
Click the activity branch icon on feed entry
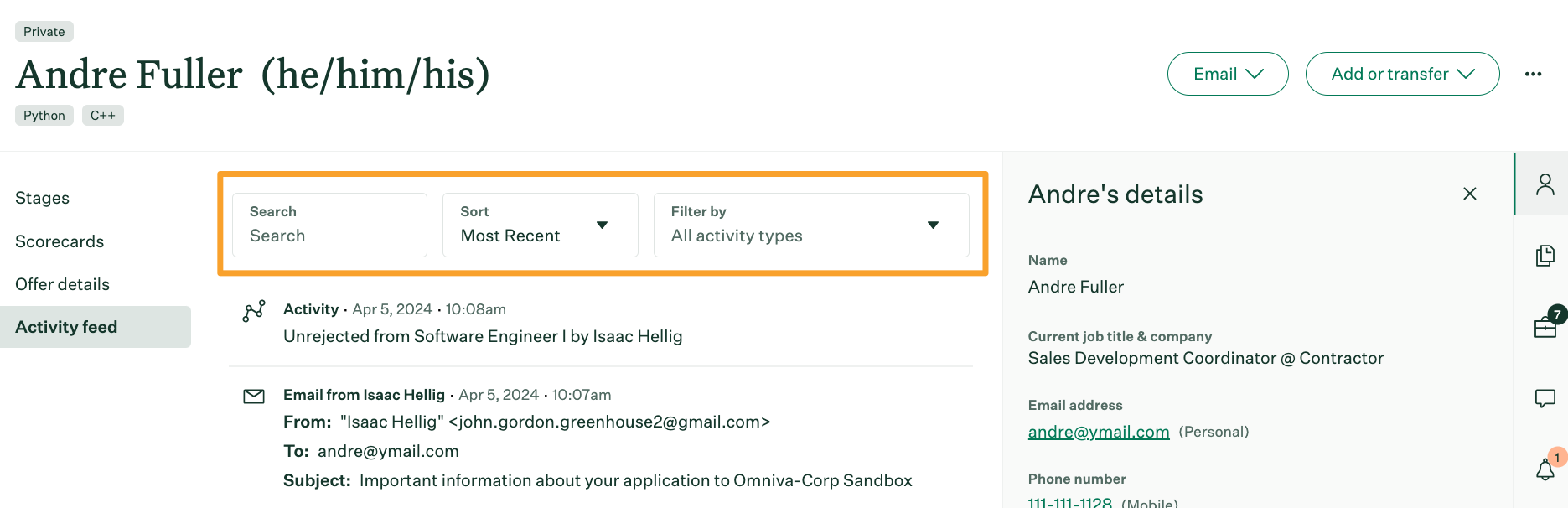254,311
